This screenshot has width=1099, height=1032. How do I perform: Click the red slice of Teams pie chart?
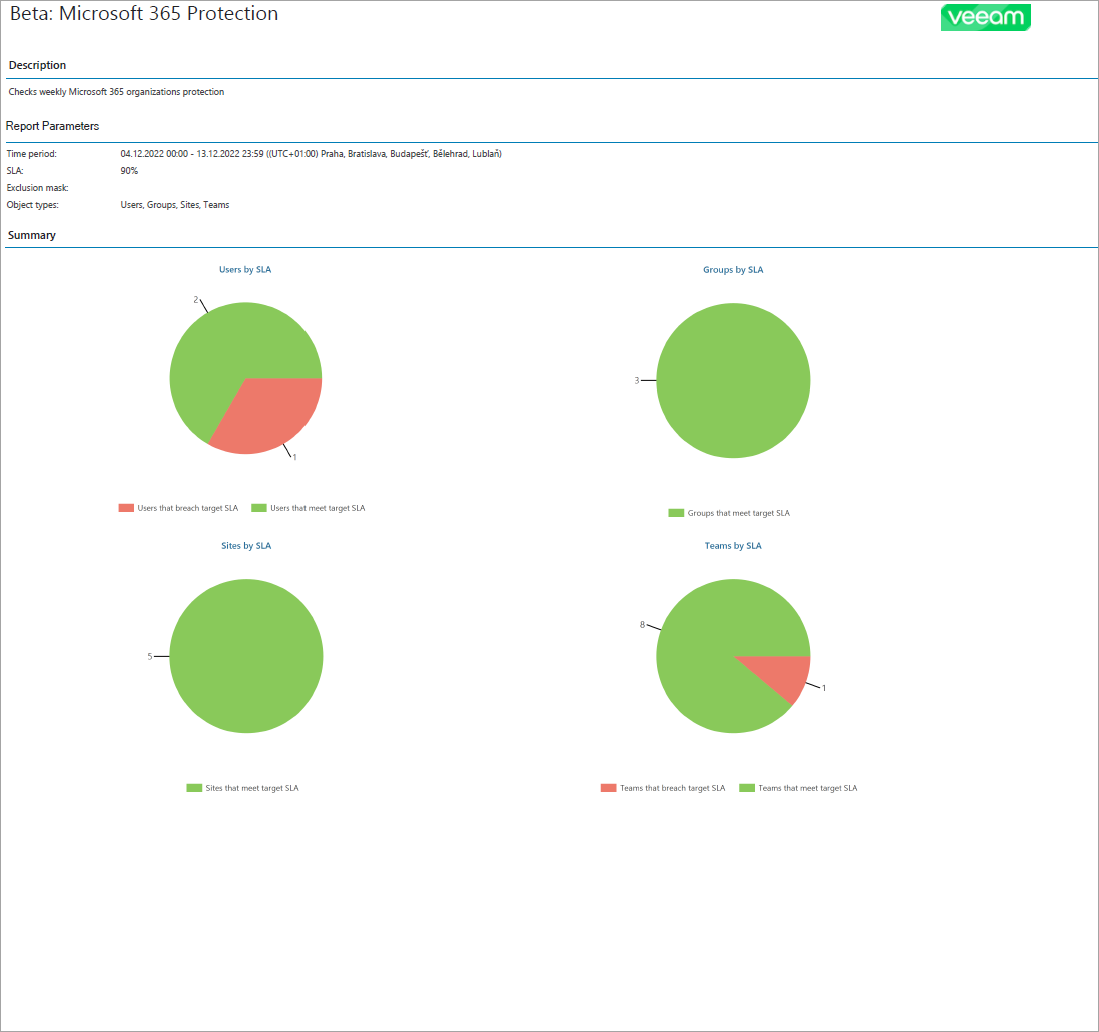point(784,674)
